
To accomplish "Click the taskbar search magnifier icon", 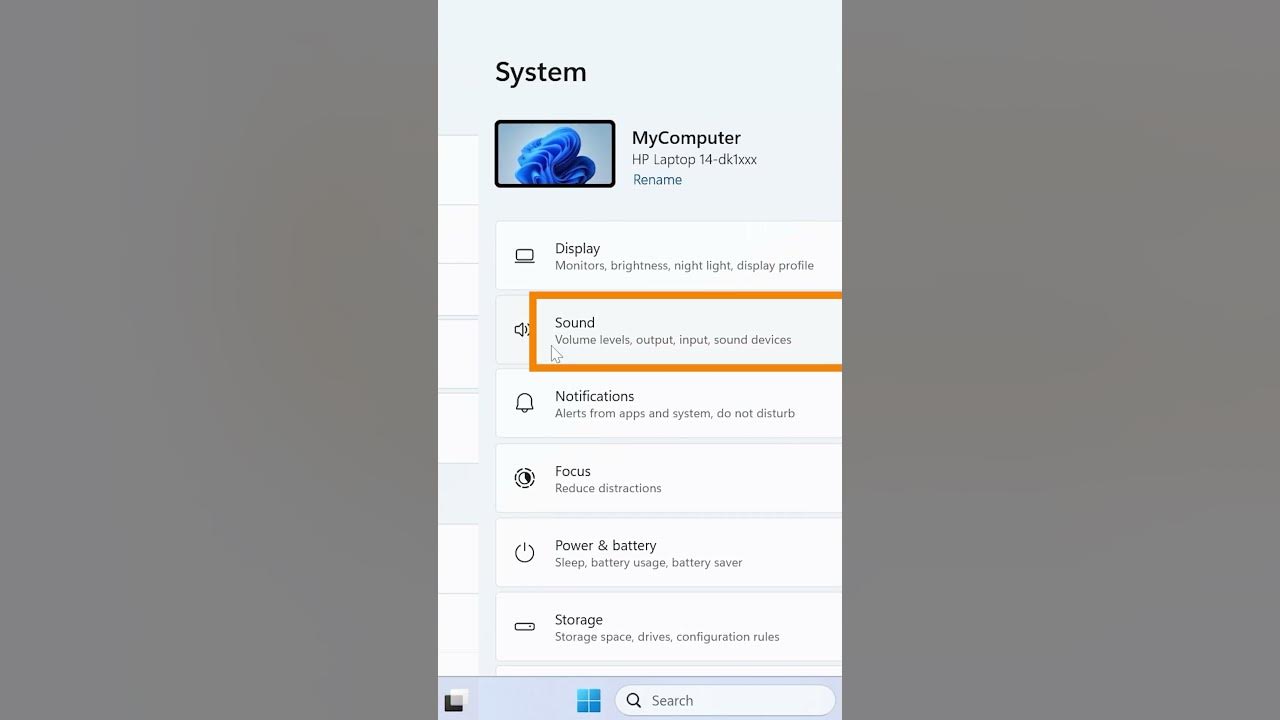I will (634, 701).
